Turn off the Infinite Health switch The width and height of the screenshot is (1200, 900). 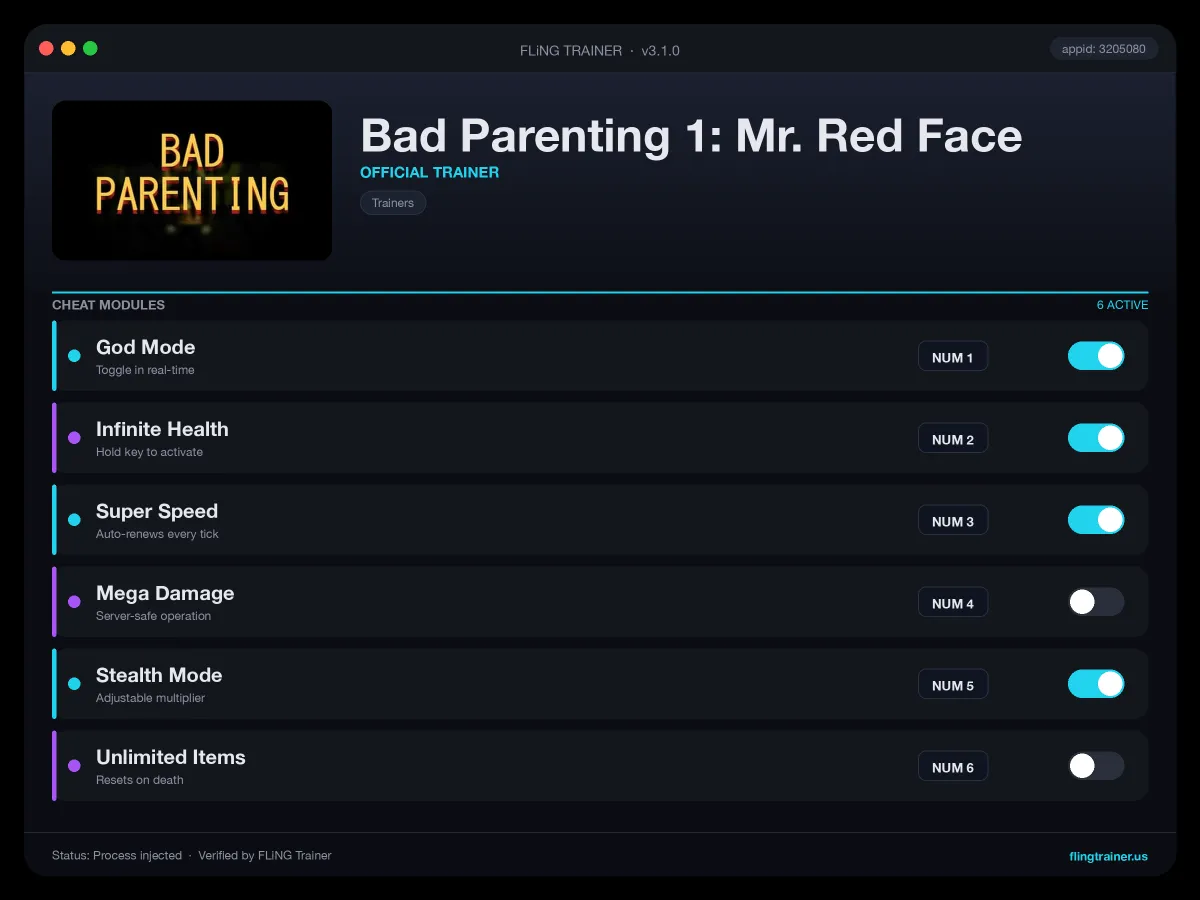click(1096, 438)
